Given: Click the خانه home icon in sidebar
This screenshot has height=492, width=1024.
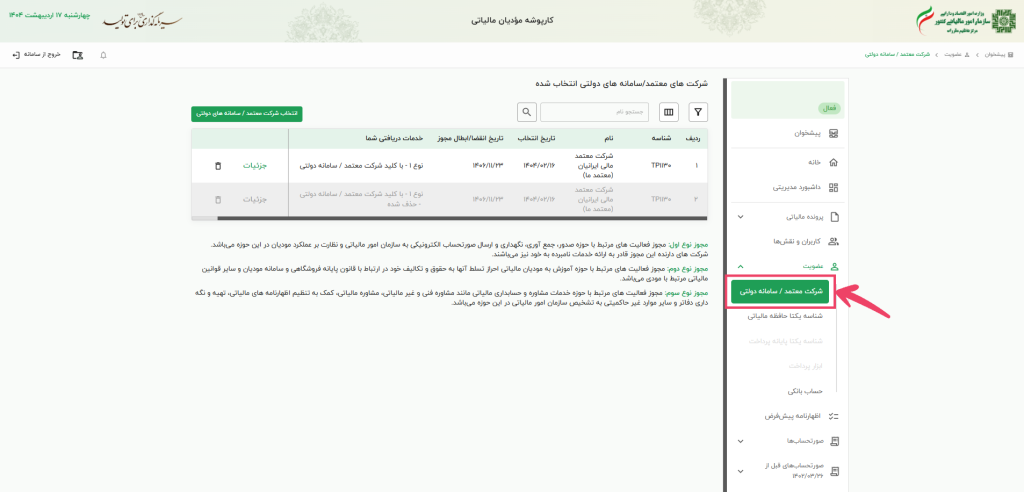Looking at the screenshot, I should 834,161.
